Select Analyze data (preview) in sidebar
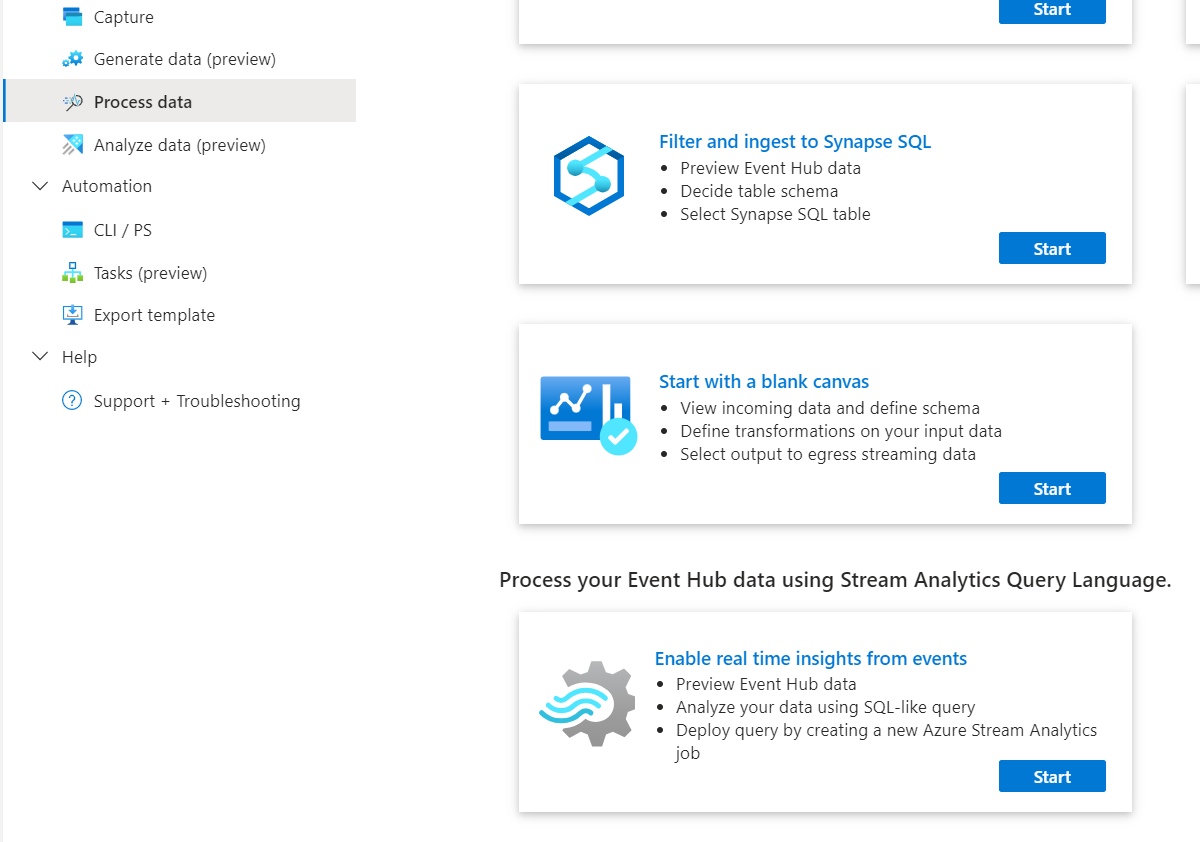Image resolution: width=1200 pixels, height=842 pixels. coord(179,145)
